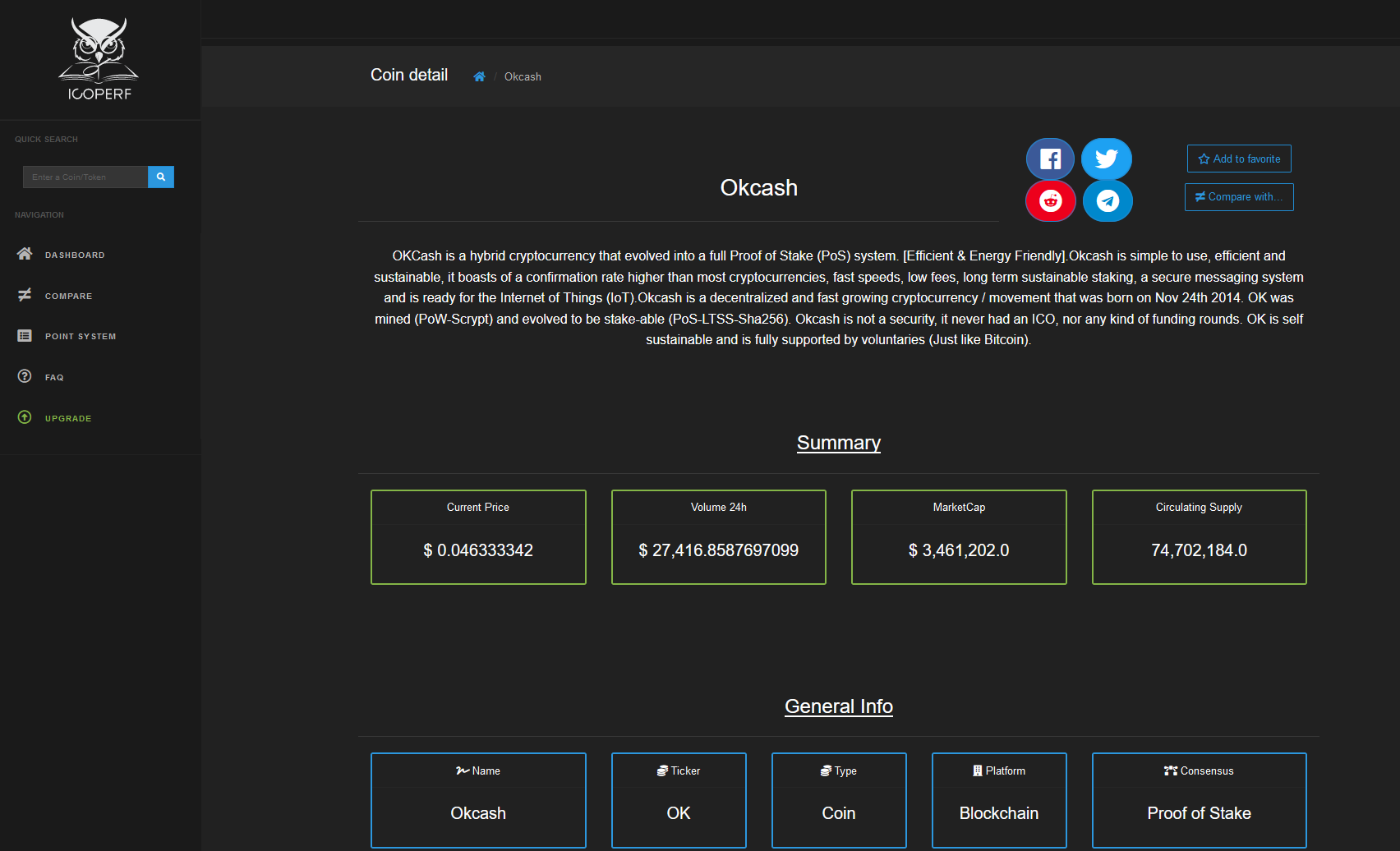This screenshot has width=1400, height=851.
Task: Share Okcash on Twitter
Action: point(1107,159)
